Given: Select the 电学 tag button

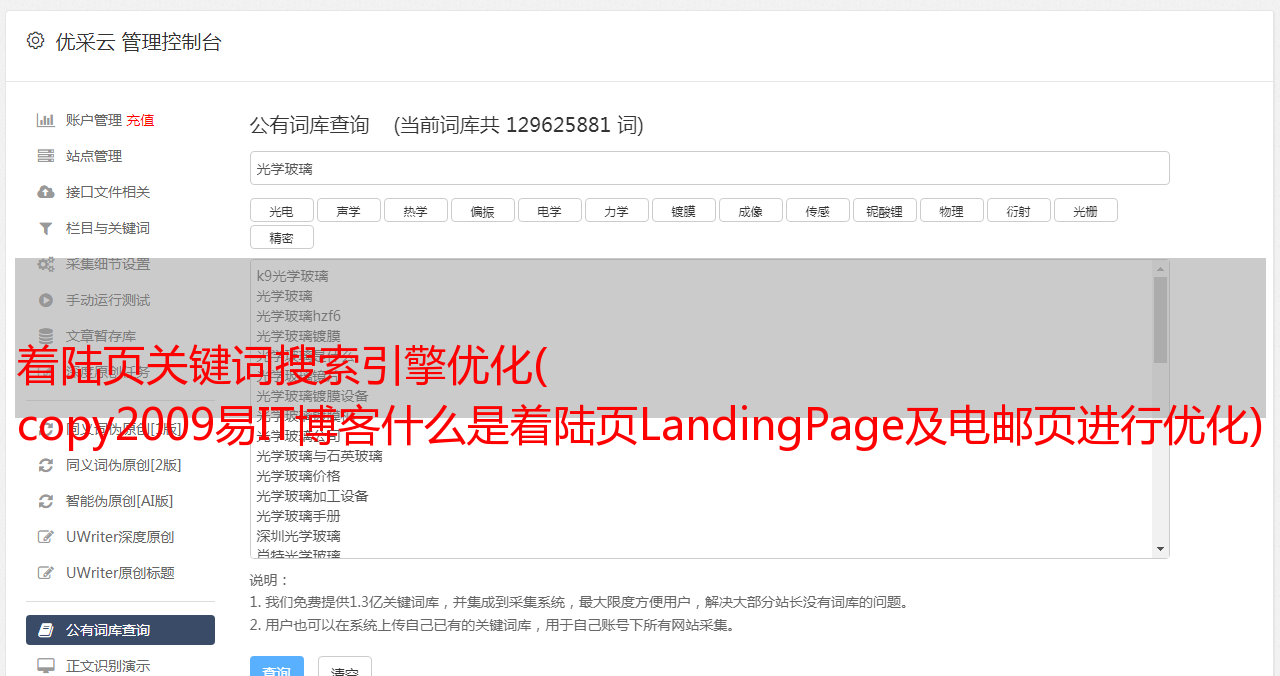Looking at the screenshot, I should pos(550,210).
